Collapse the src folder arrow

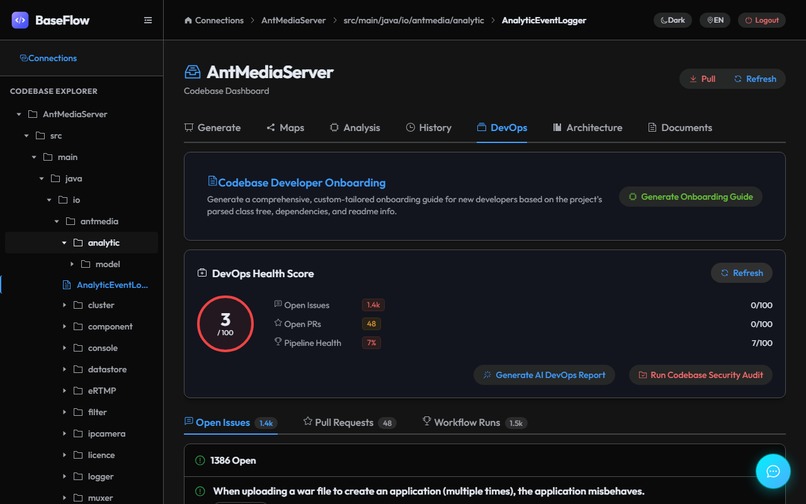point(26,136)
